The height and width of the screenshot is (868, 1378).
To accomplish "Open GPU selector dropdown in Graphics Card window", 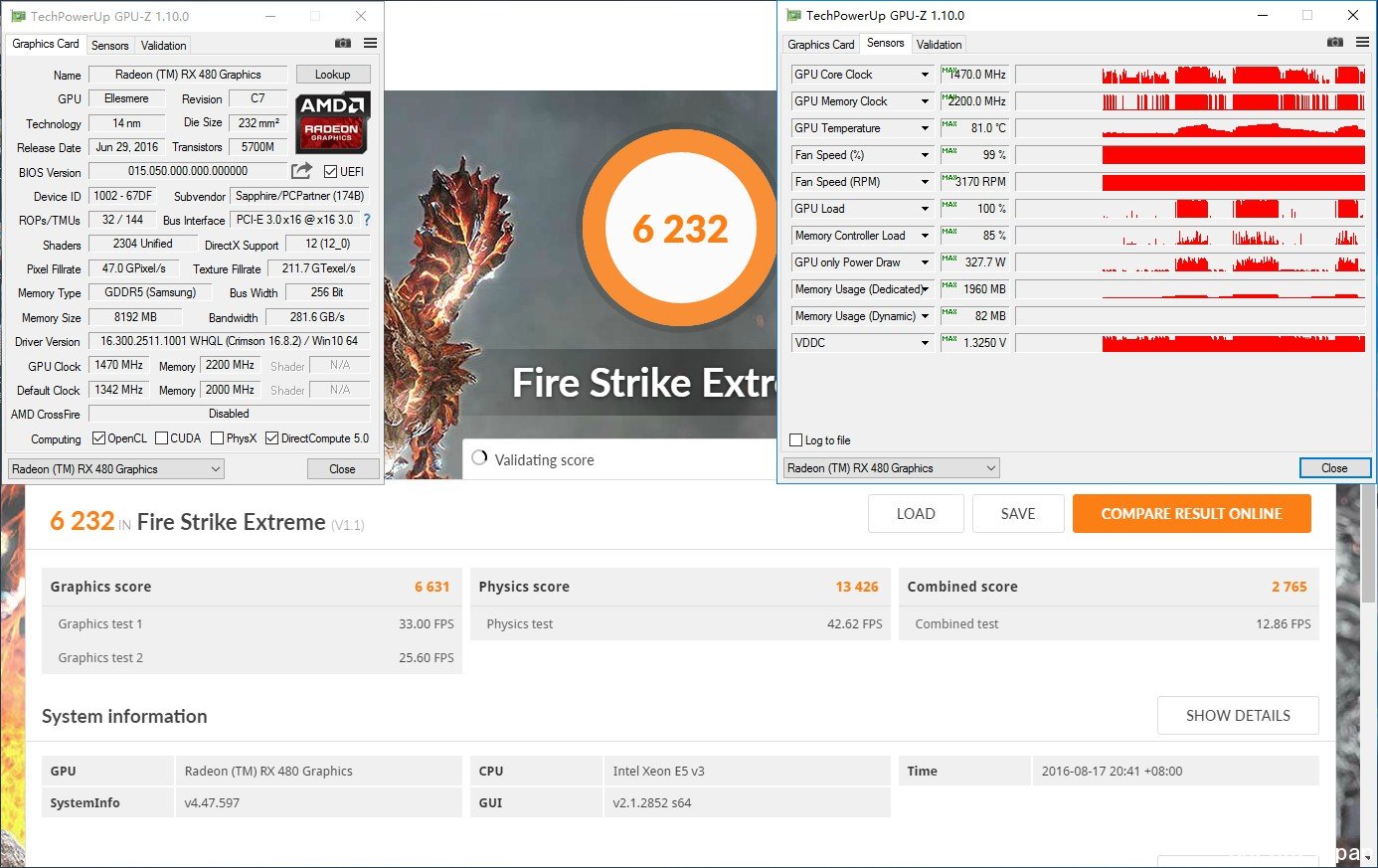I will (115, 468).
